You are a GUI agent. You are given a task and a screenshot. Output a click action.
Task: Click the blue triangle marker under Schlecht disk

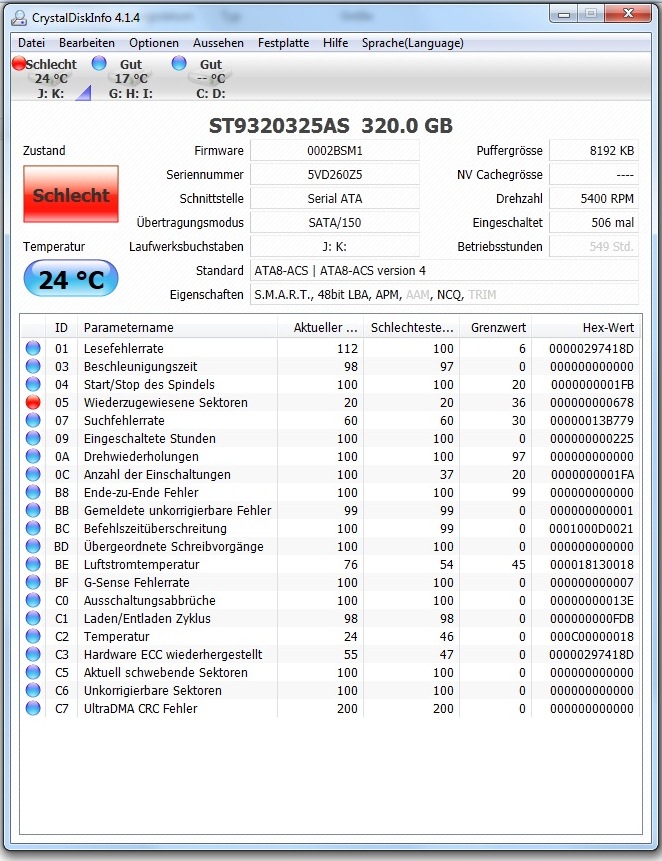point(83,93)
